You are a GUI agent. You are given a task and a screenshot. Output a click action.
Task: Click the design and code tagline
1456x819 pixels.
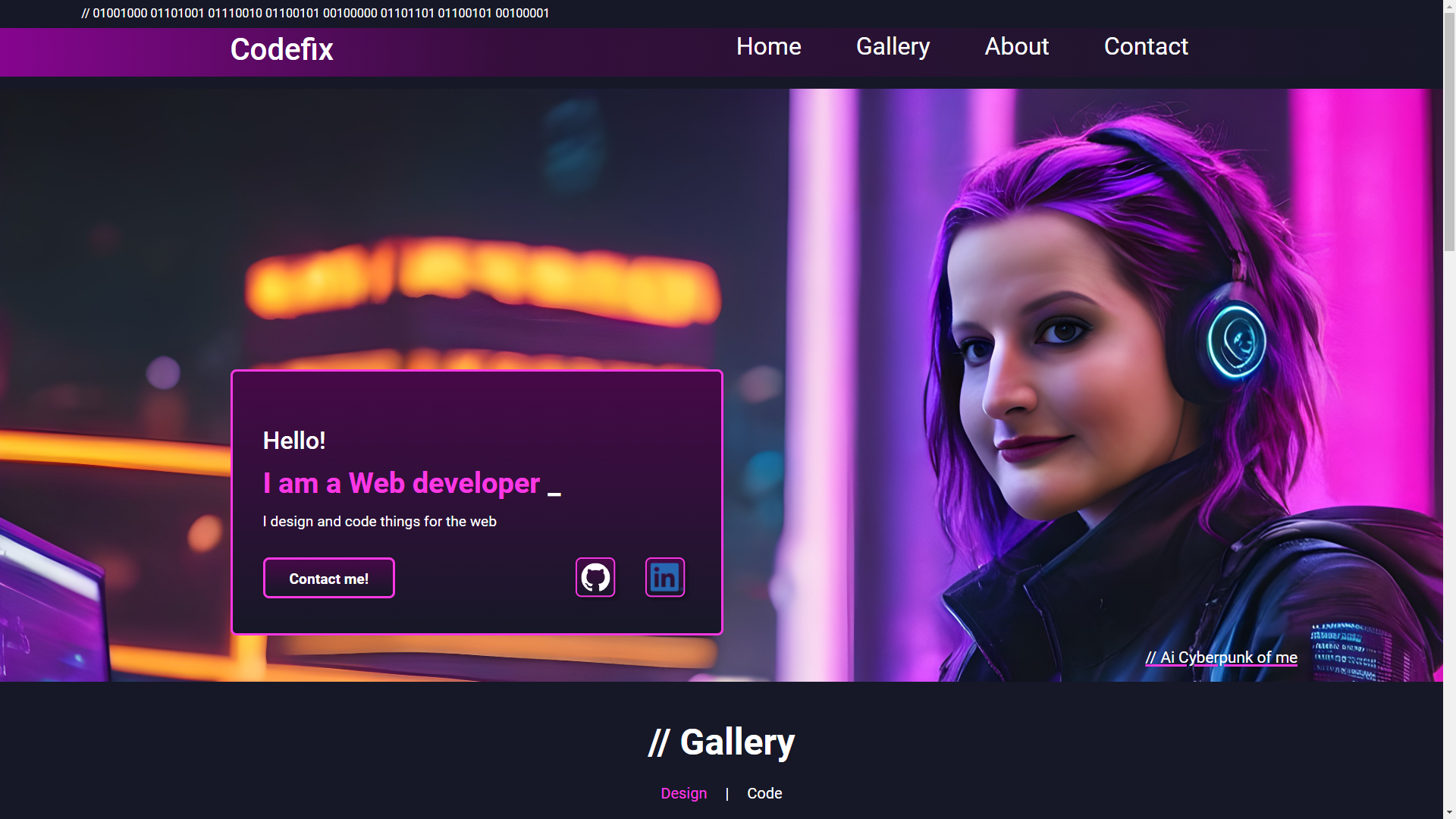click(x=379, y=522)
